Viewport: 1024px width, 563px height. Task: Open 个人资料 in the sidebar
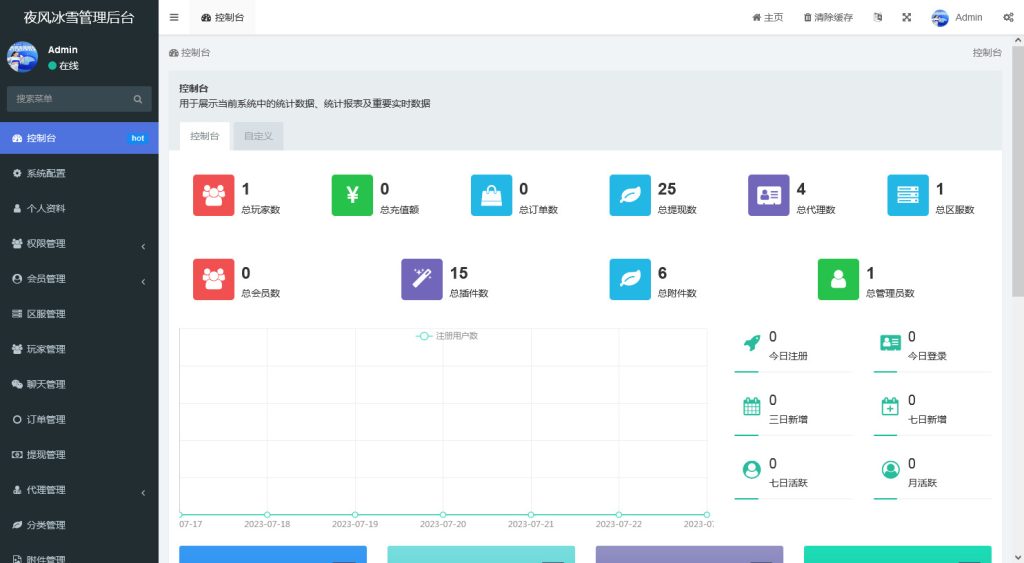(x=79, y=208)
